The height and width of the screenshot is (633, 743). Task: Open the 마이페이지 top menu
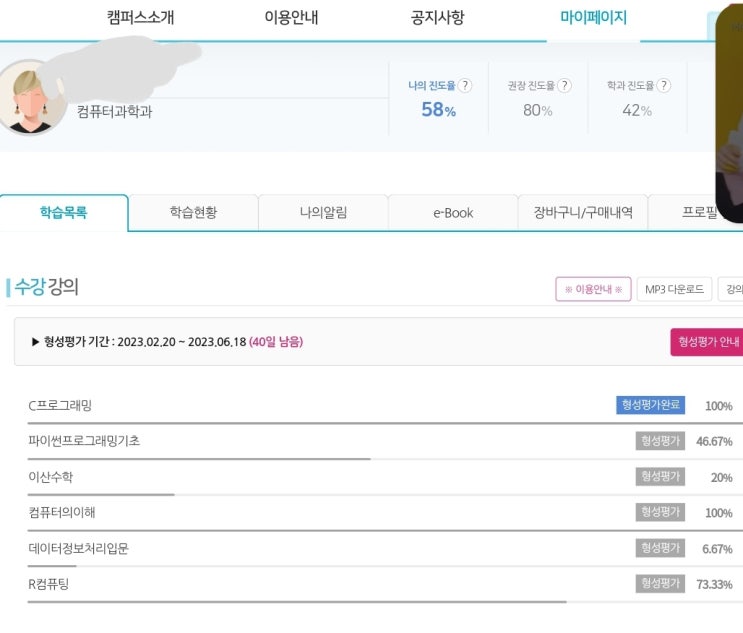point(593,18)
